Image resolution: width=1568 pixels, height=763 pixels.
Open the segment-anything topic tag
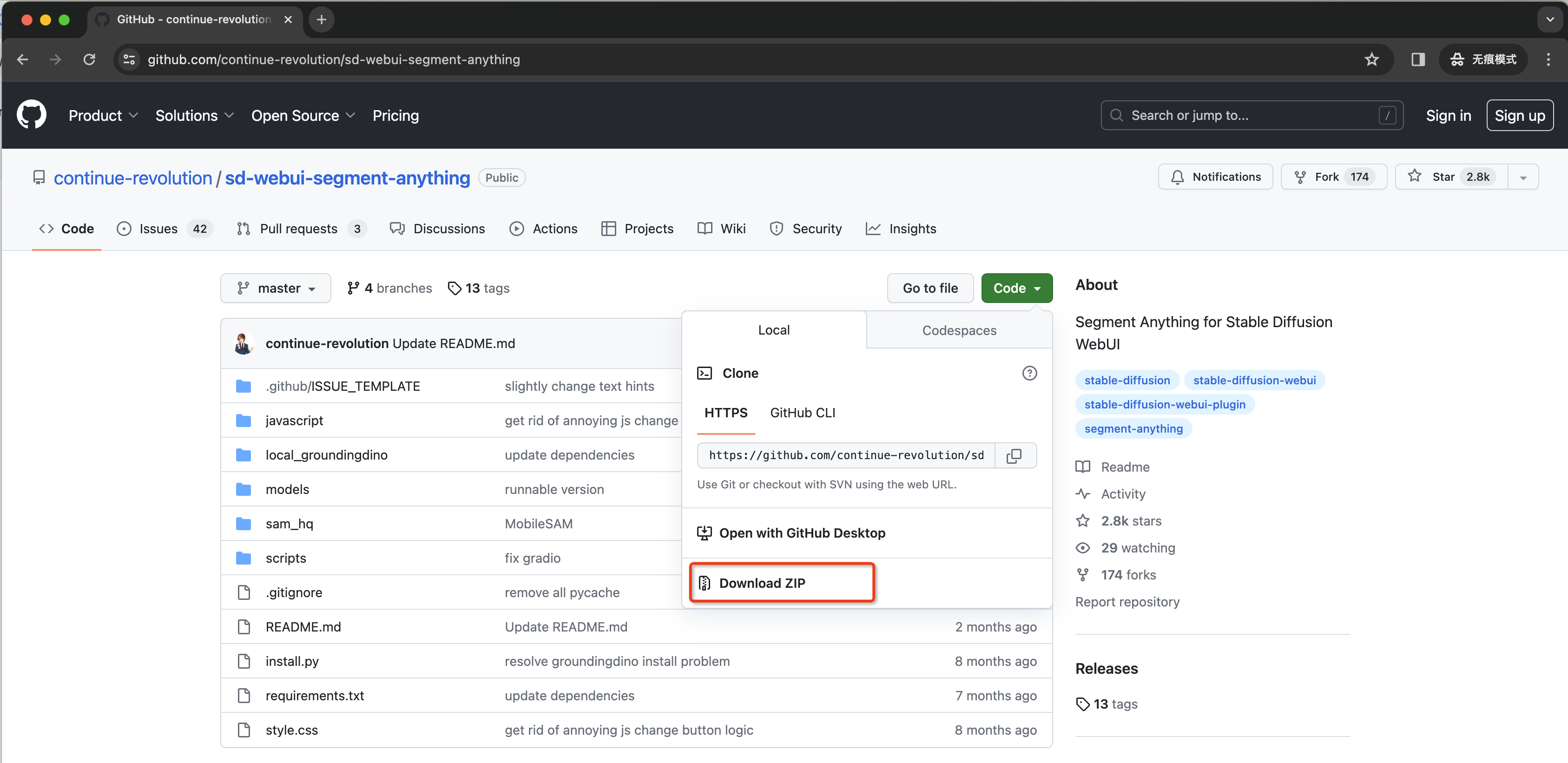(x=1133, y=428)
